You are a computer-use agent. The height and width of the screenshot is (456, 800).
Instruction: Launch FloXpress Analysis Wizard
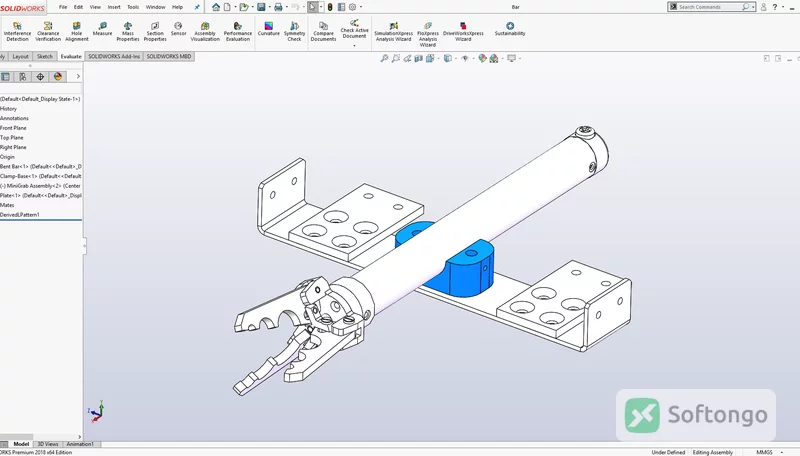pos(428,34)
